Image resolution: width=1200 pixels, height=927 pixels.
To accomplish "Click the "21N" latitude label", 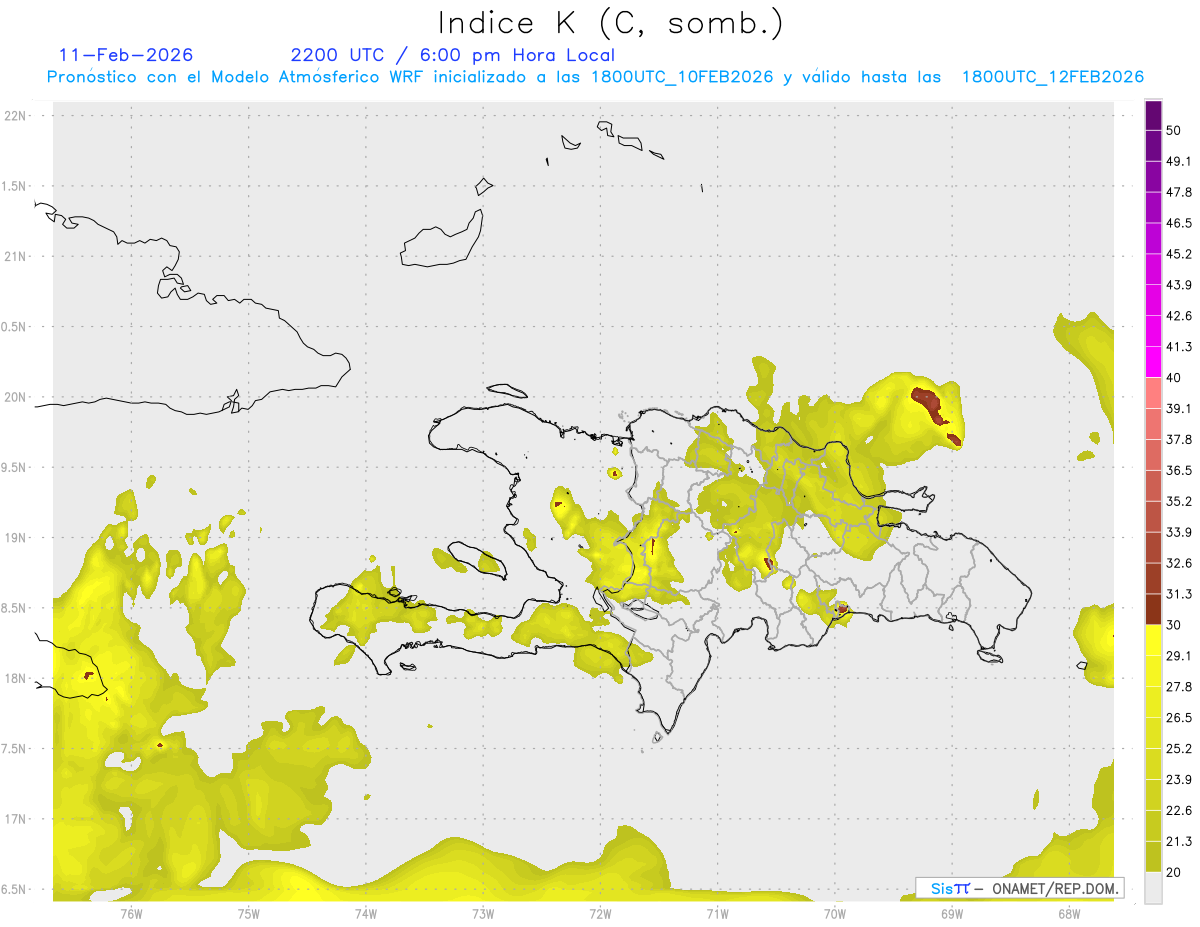I will click(16, 256).
